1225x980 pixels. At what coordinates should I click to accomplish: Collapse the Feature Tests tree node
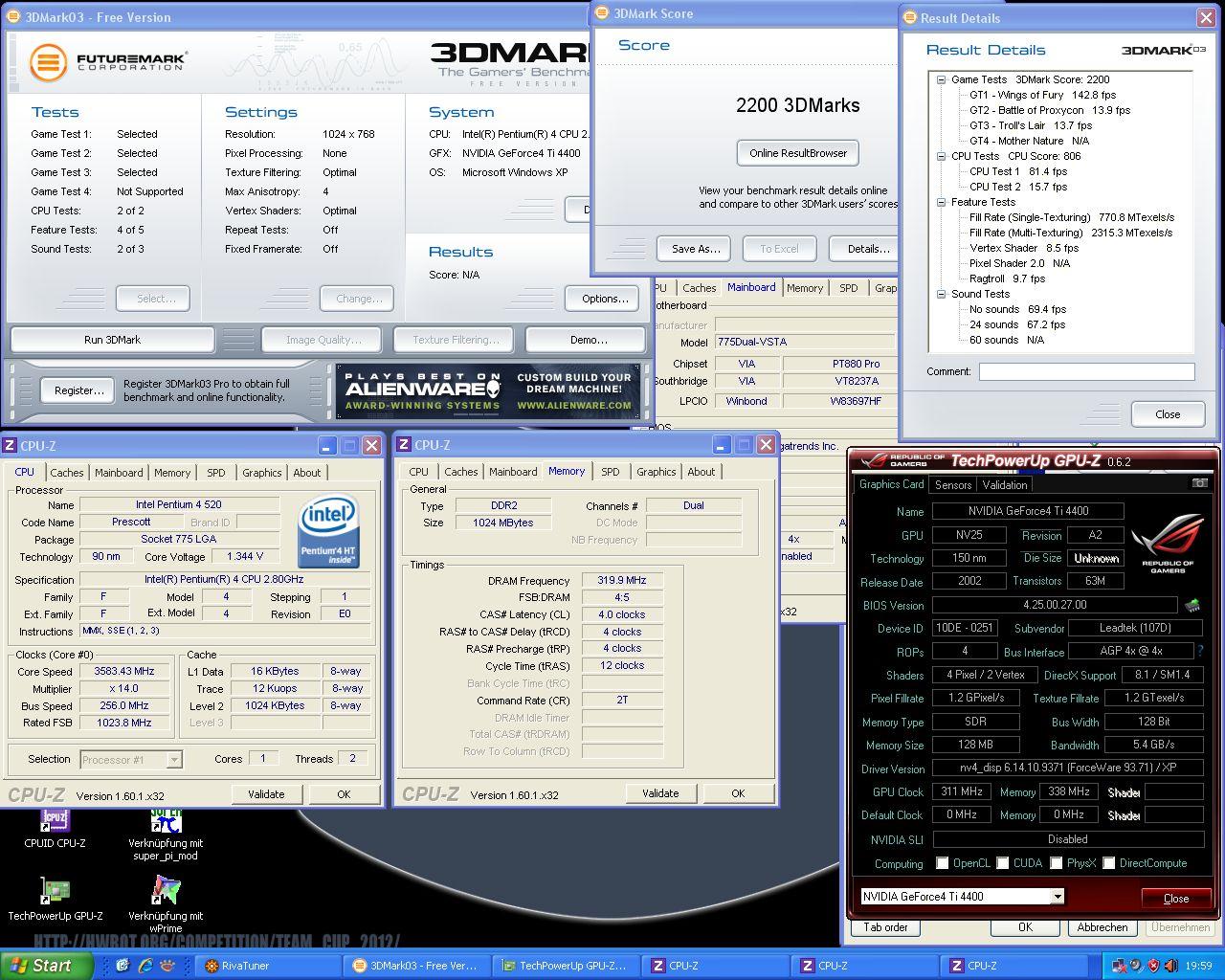tap(941, 202)
